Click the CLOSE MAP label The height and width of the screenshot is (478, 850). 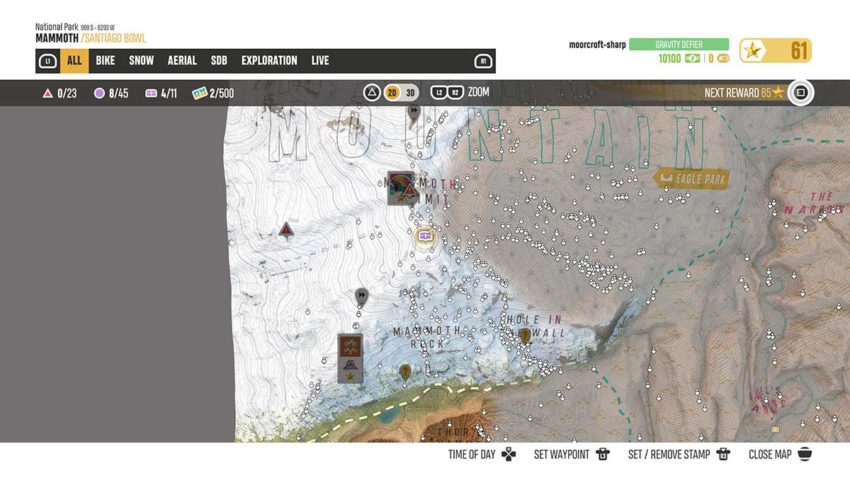pos(770,454)
